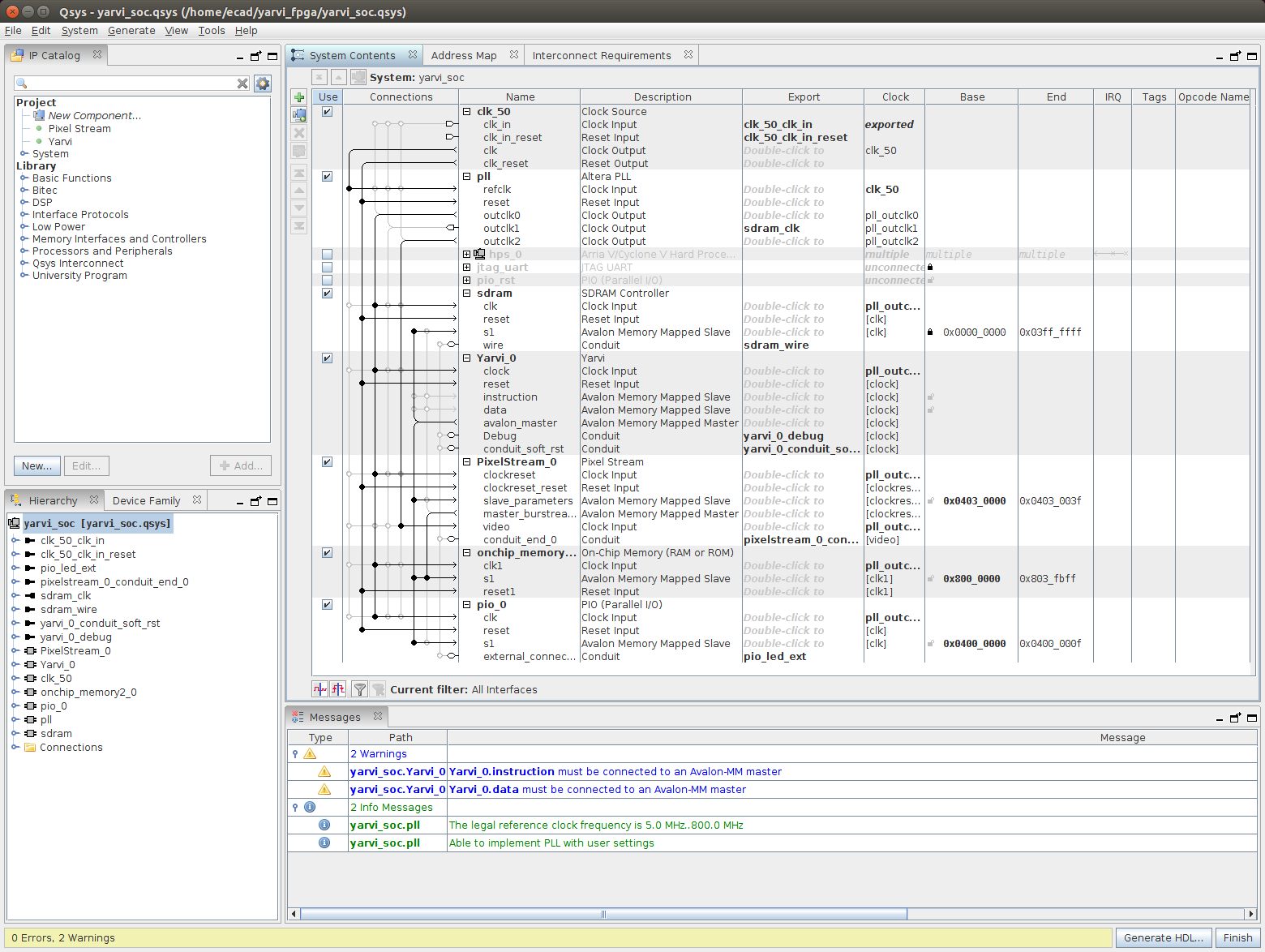The height and width of the screenshot is (952, 1265).
Task: Switch to the Address Map tab
Action: [464, 55]
